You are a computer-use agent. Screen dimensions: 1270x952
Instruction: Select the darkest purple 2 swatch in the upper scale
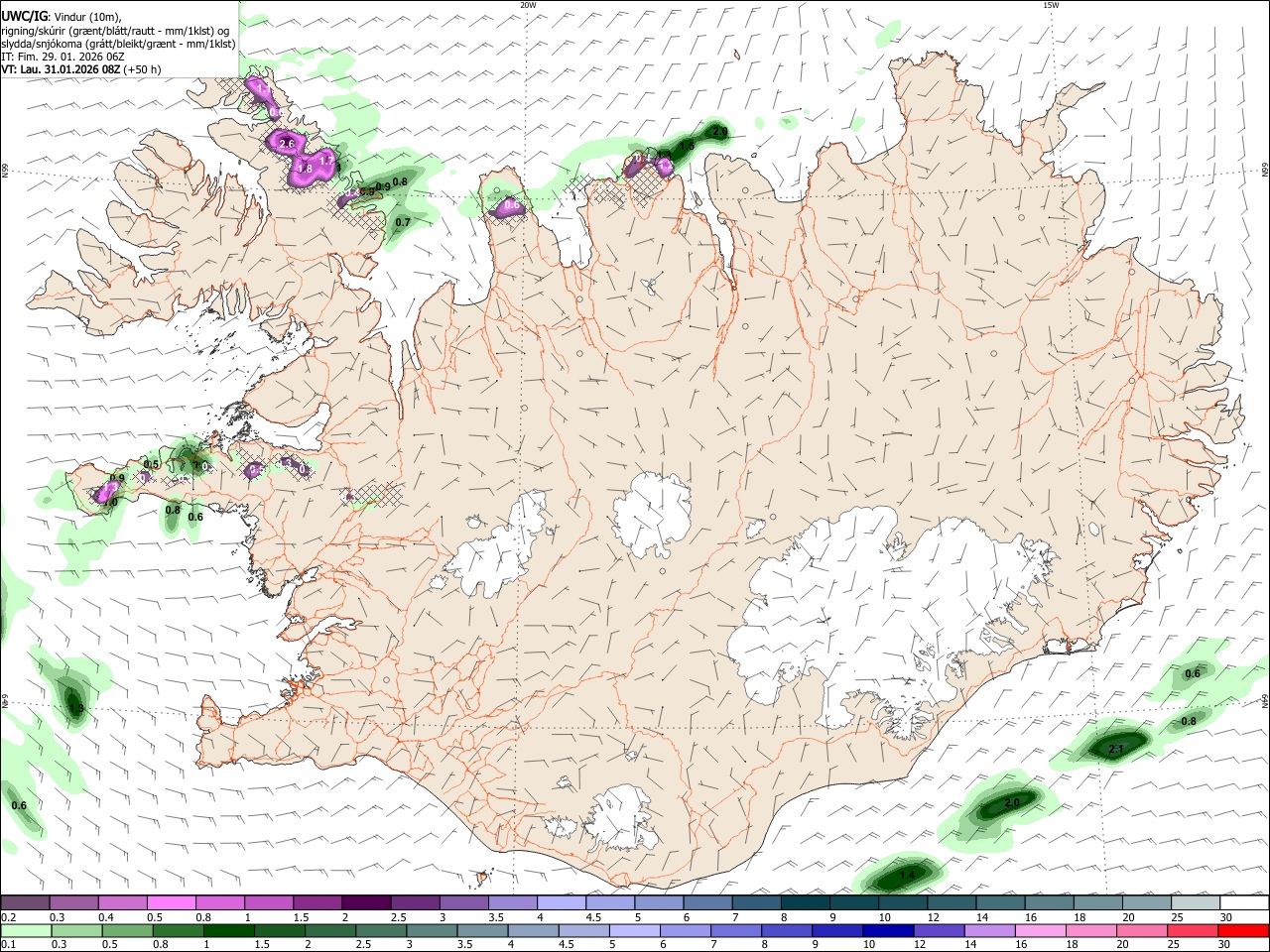click(x=365, y=902)
